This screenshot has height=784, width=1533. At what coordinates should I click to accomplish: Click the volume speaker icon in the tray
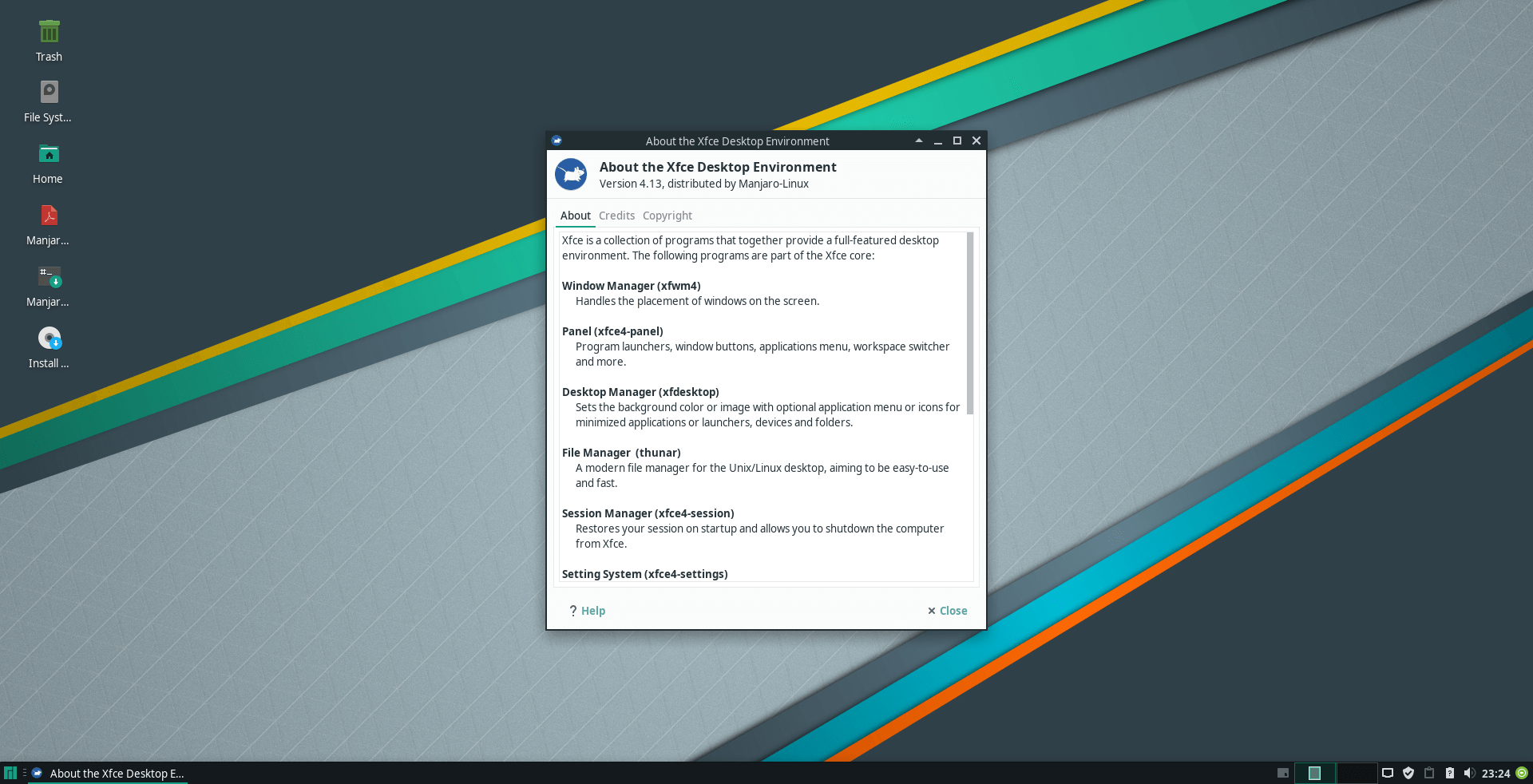pyautogui.click(x=1468, y=773)
